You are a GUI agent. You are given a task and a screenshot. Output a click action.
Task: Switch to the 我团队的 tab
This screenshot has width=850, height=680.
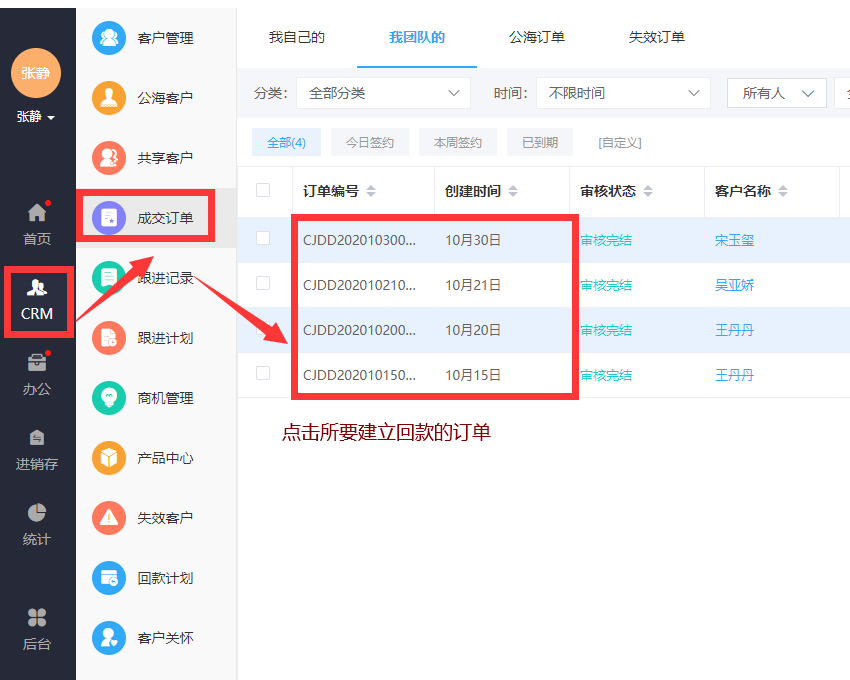(x=417, y=37)
